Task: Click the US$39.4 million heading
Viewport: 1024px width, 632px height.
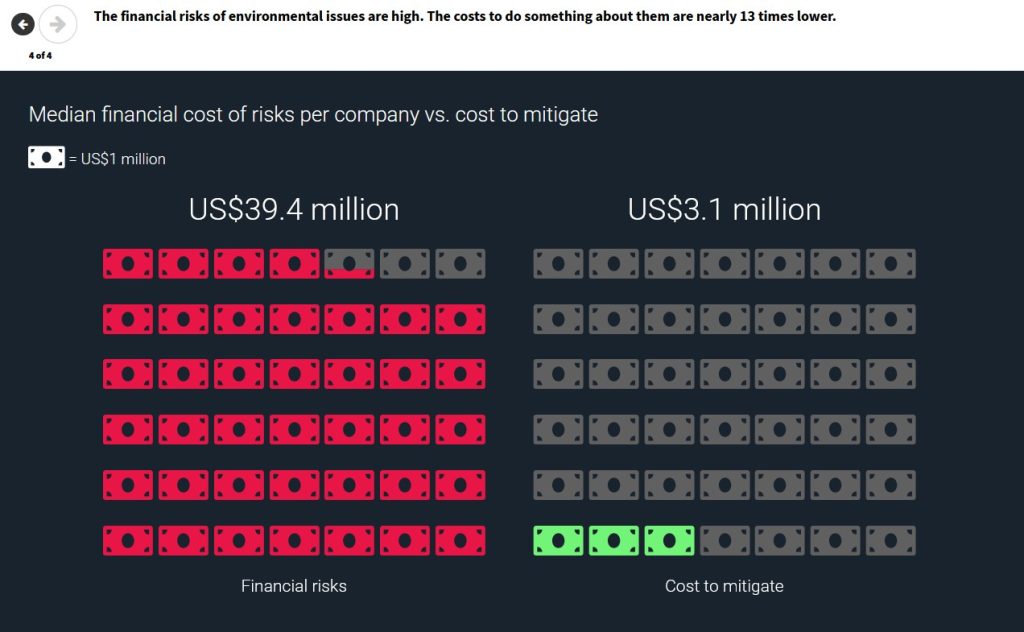Action: click(294, 210)
